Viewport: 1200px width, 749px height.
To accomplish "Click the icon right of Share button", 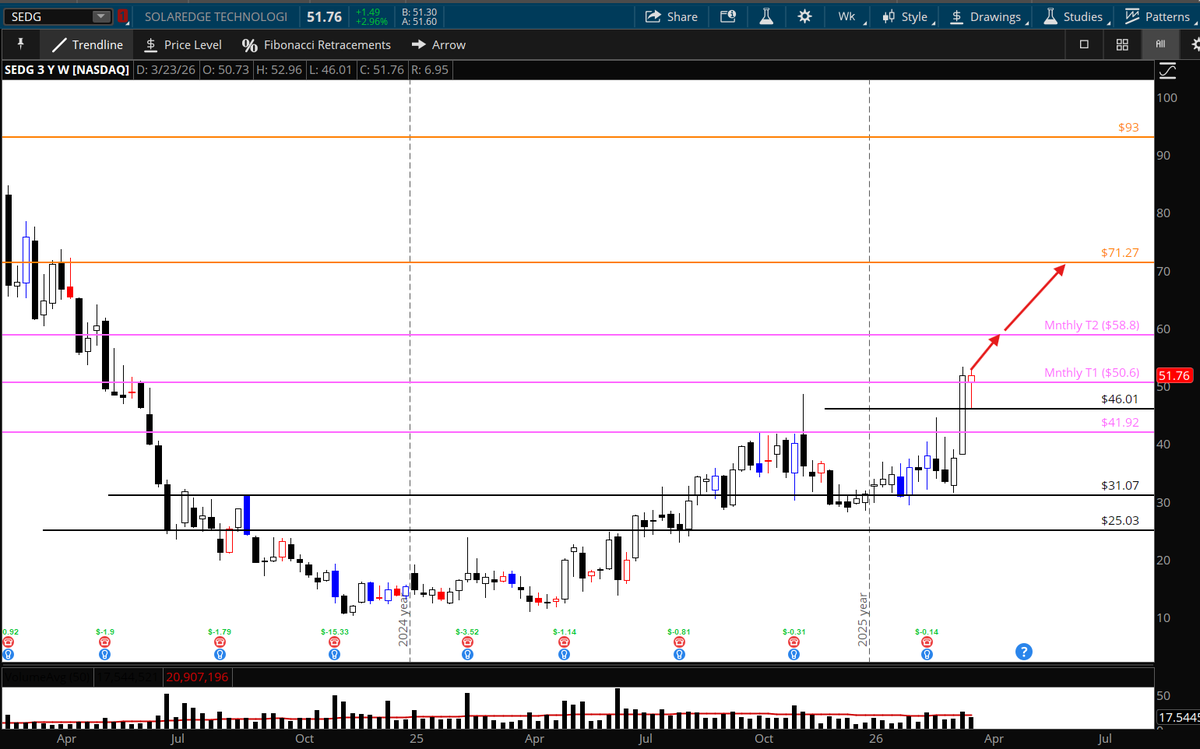I will click(x=727, y=17).
